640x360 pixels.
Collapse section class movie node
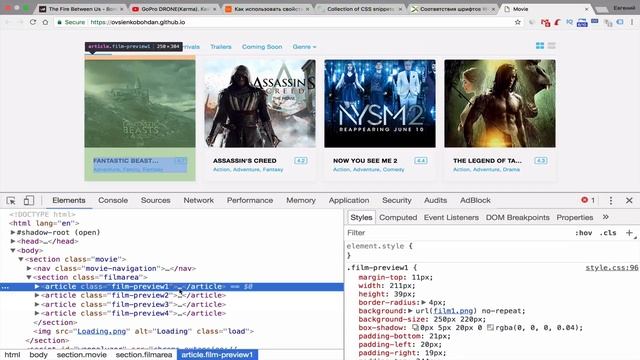point(21,259)
